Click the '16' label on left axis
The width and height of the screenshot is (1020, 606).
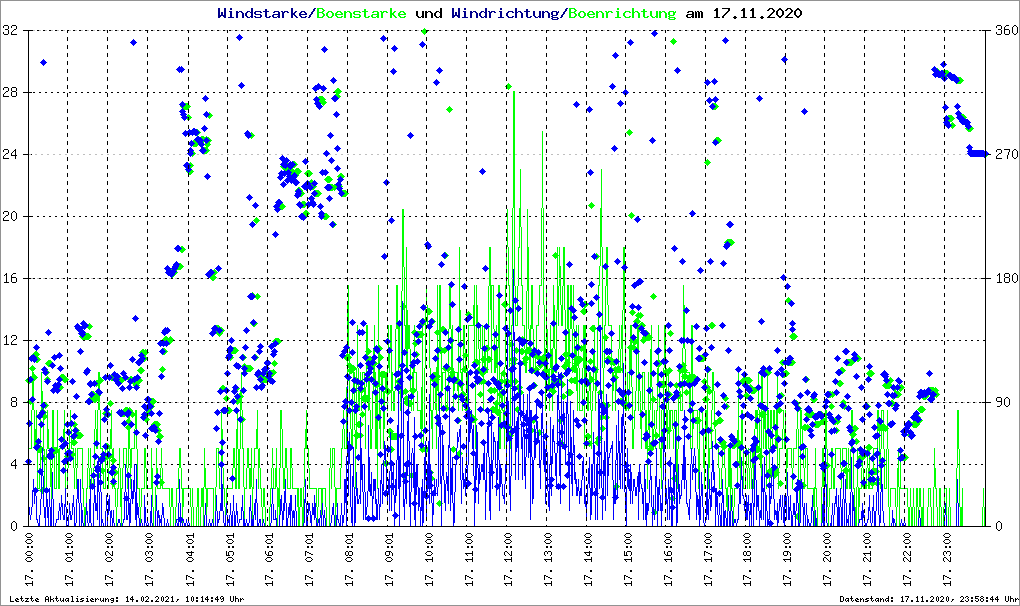[x=11, y=278]
